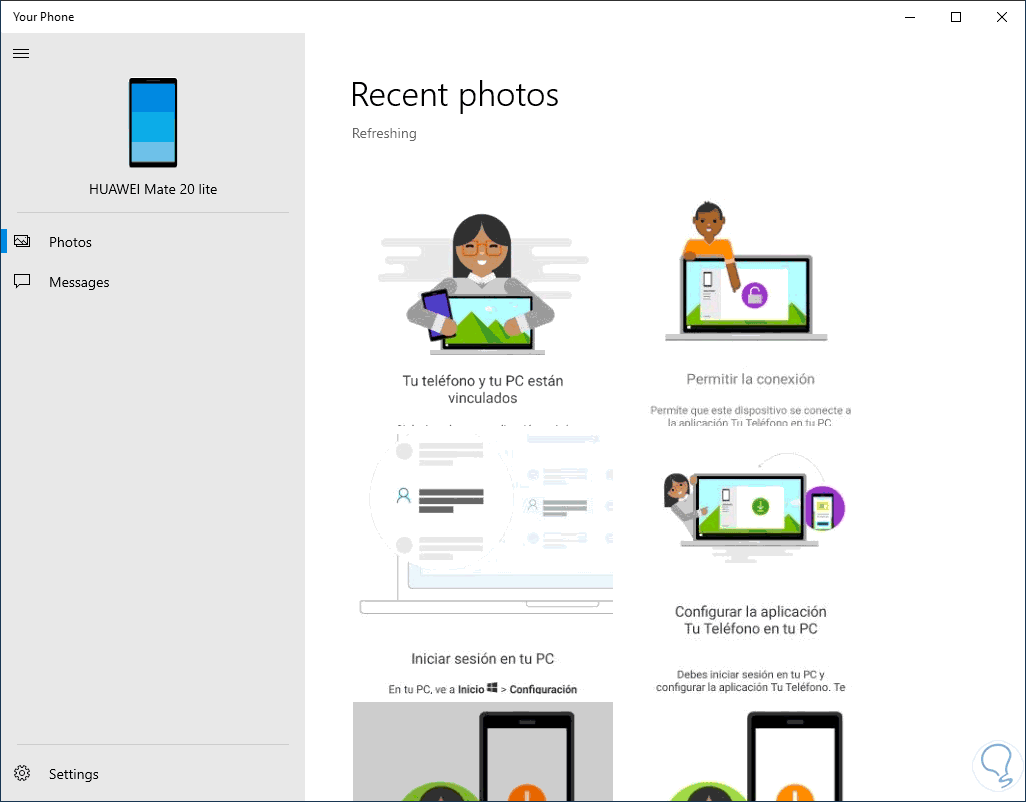
Task: Minimize the Your Phone window
Action: [x=910, y=17]
